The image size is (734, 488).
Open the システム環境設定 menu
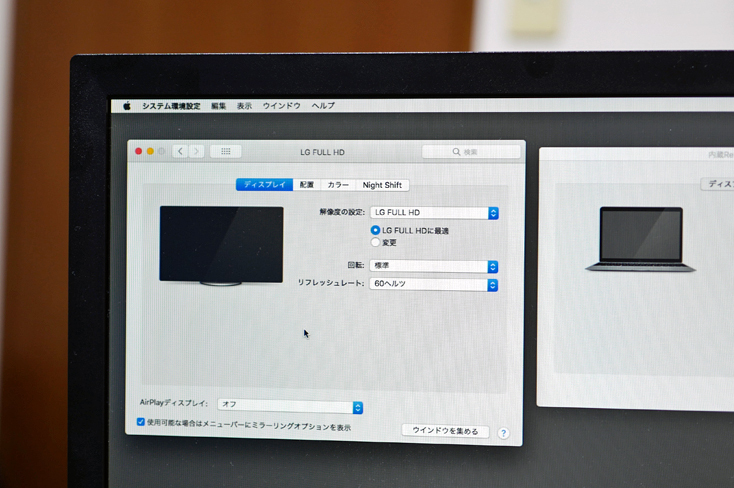pos(171,106)
